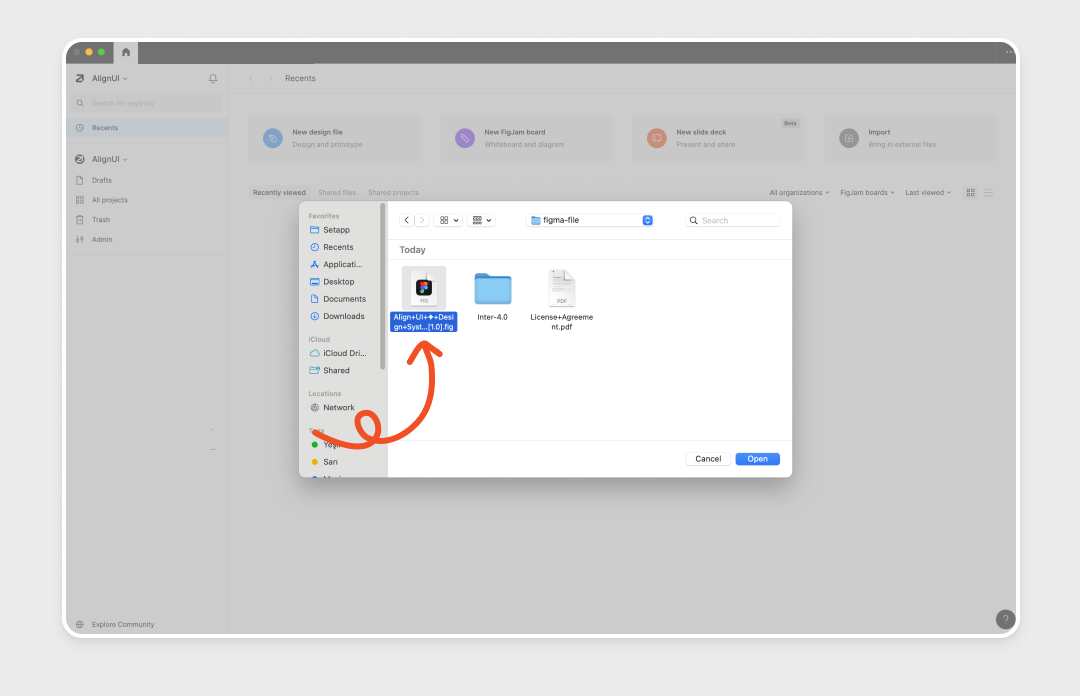Open Applications in Favorites sidebar
This screenshot has width=1080, height=696.
click(x=342, y=264)
